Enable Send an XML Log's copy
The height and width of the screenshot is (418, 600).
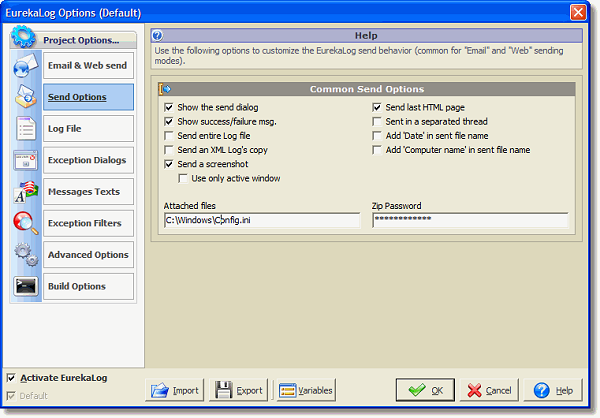(169, 150)
